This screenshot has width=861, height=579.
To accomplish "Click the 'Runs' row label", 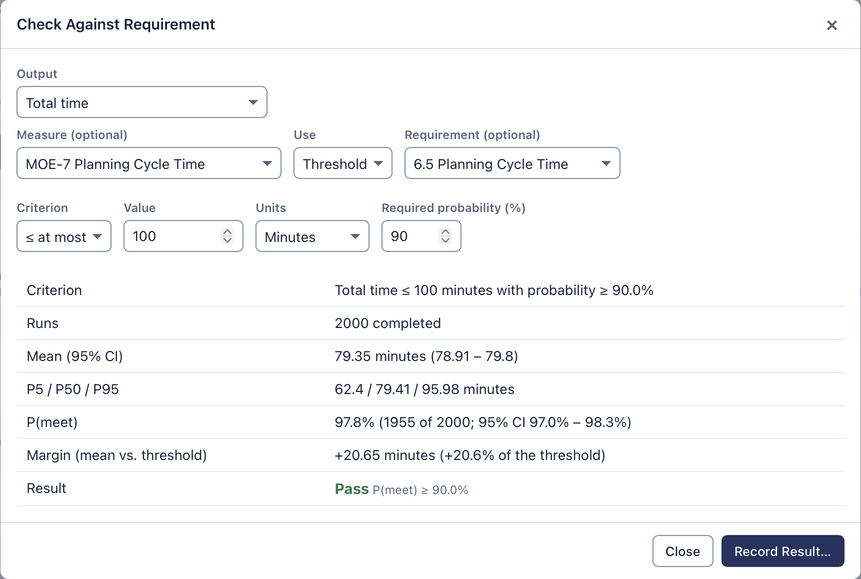I will point(42,323).
